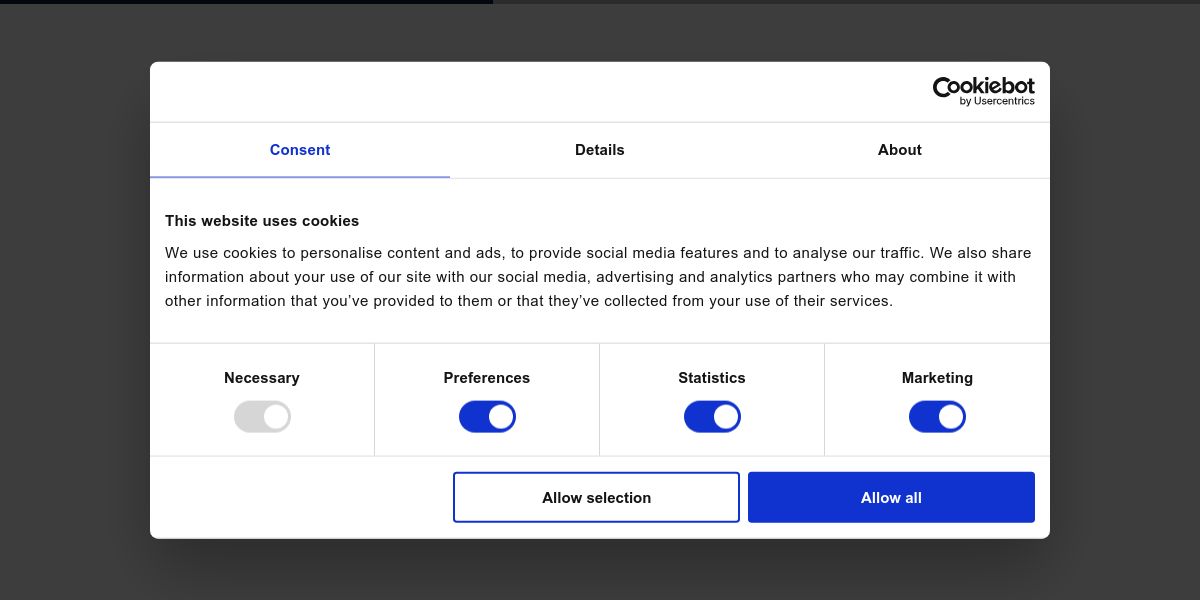Click the Marketing category label
The width and height of the screenshot is (1200, 600).
click(x=937, y=378)
